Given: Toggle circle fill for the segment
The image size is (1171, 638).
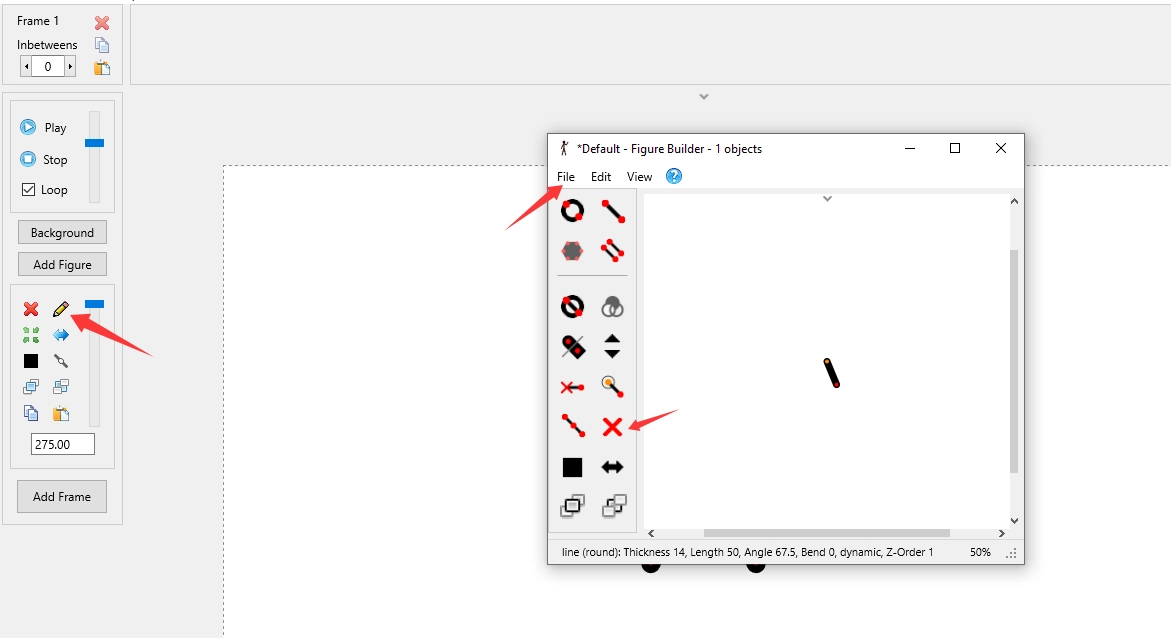Looking at the screenshot, I should pyautogui.click(x=571, y=307).
